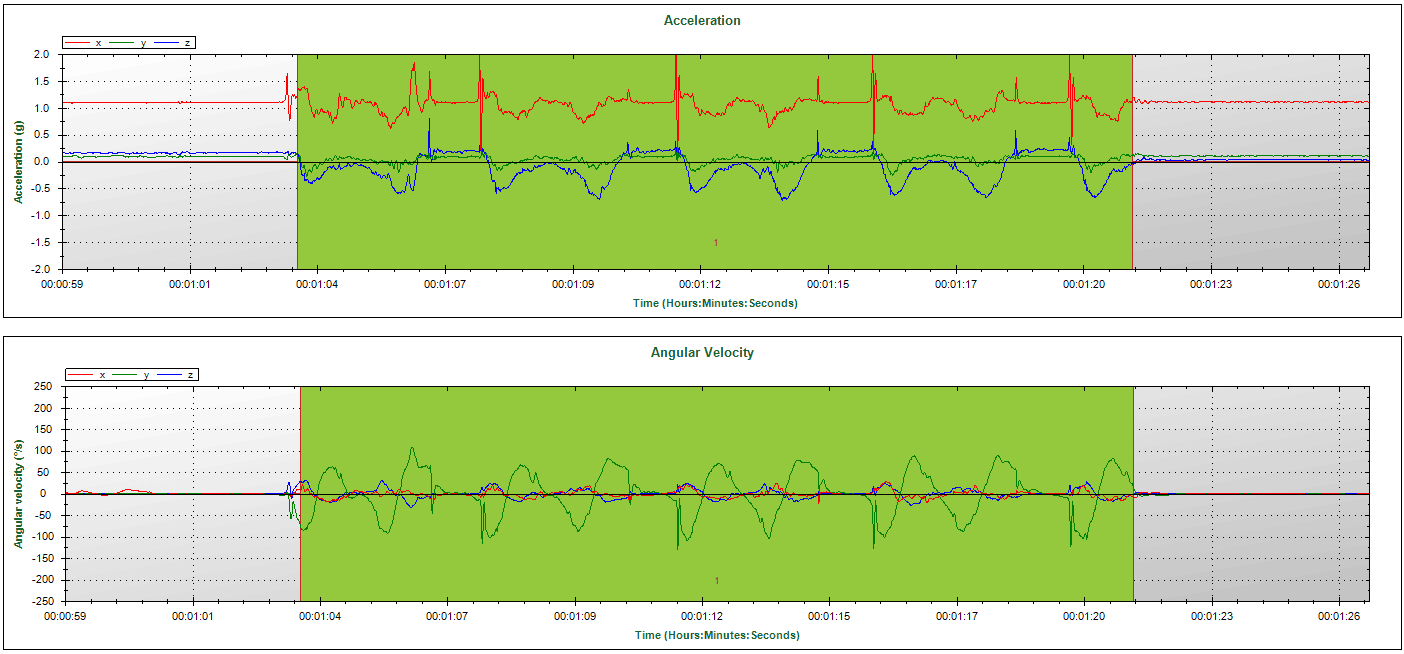The width and height of the screenshot is (1404, 654).
Task: Click the Acceleration (g) vertical axis label
Action: (18, 160)
